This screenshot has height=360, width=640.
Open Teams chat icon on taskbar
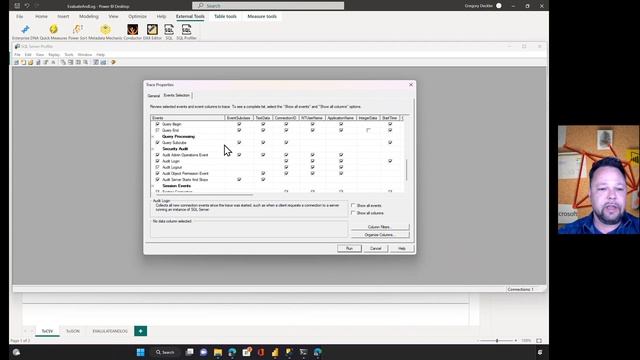[204, 352]
